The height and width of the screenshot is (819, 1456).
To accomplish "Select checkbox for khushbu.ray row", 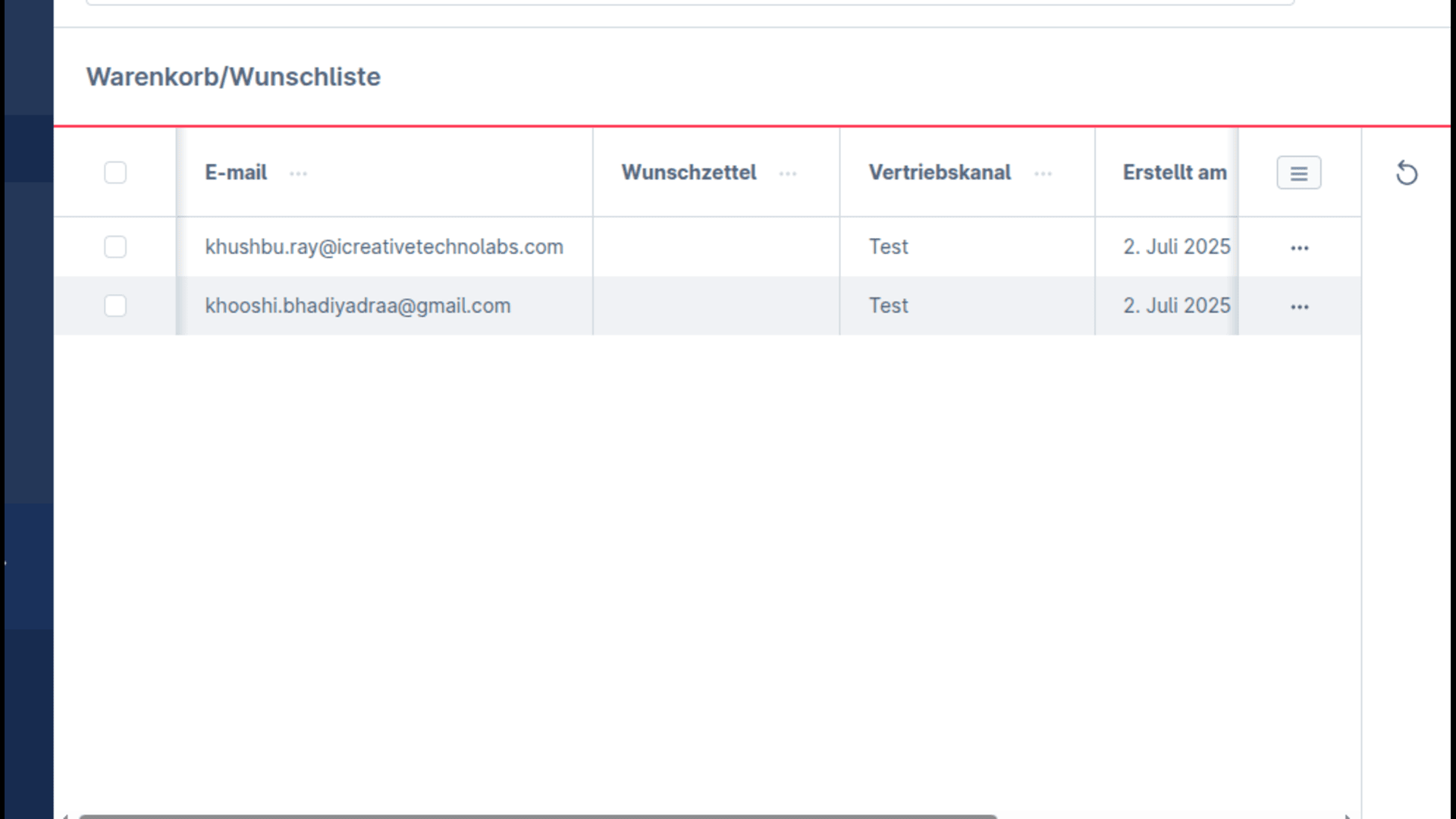I will (x=115, y=246).
